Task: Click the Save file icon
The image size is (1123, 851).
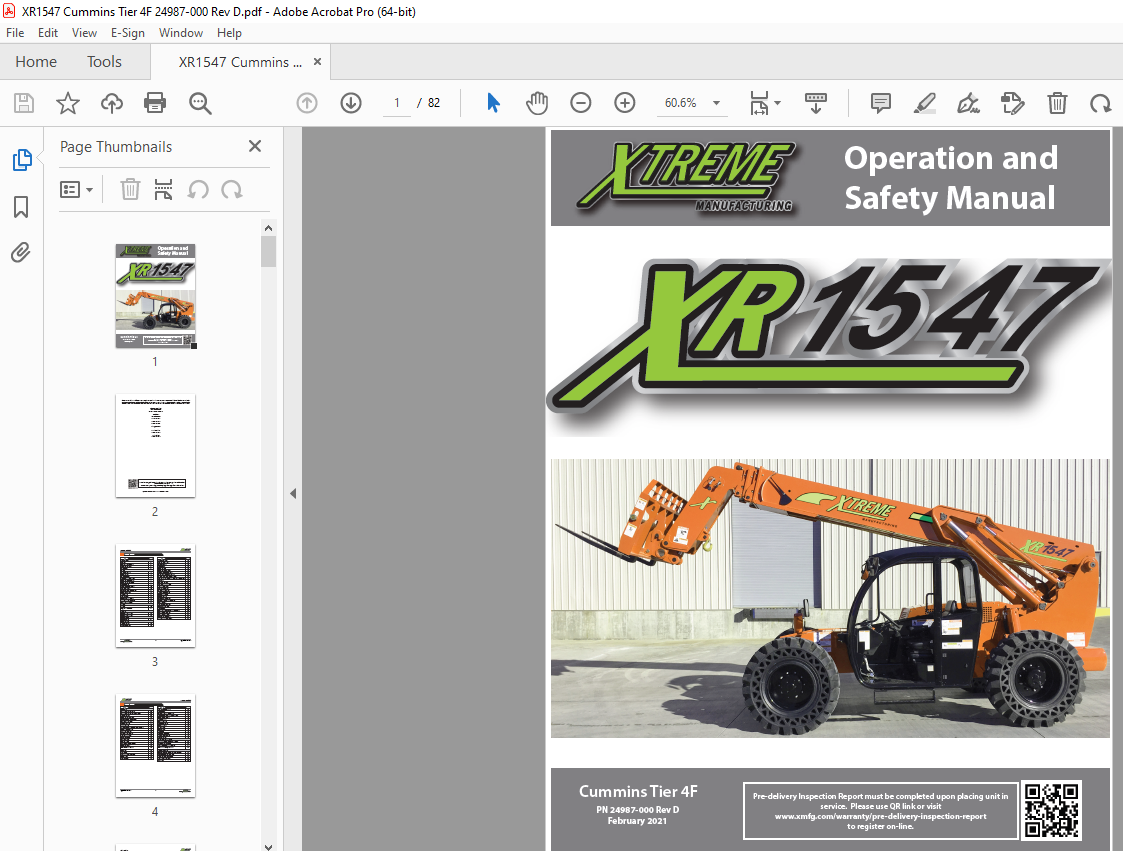Action: (x=24, y=103)
